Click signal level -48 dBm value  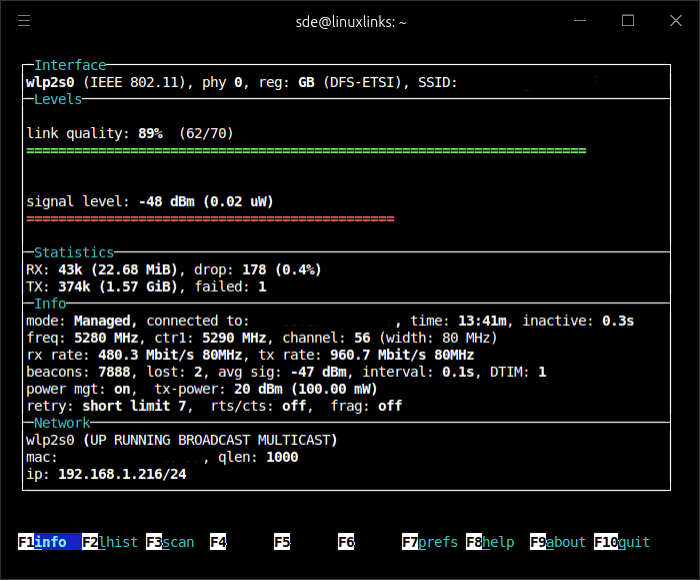167,201
